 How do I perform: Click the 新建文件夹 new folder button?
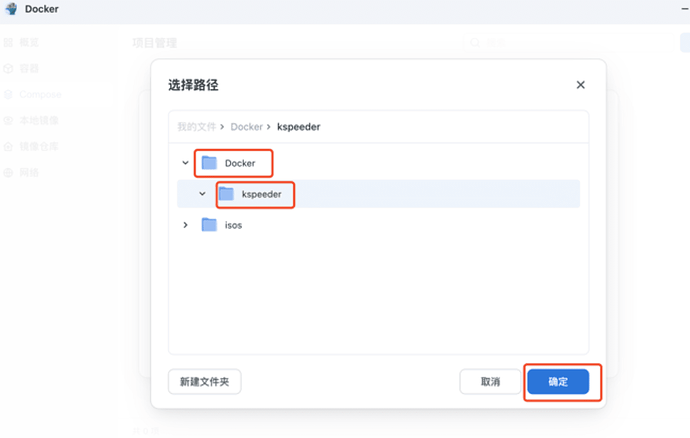[x=204, y=382]
